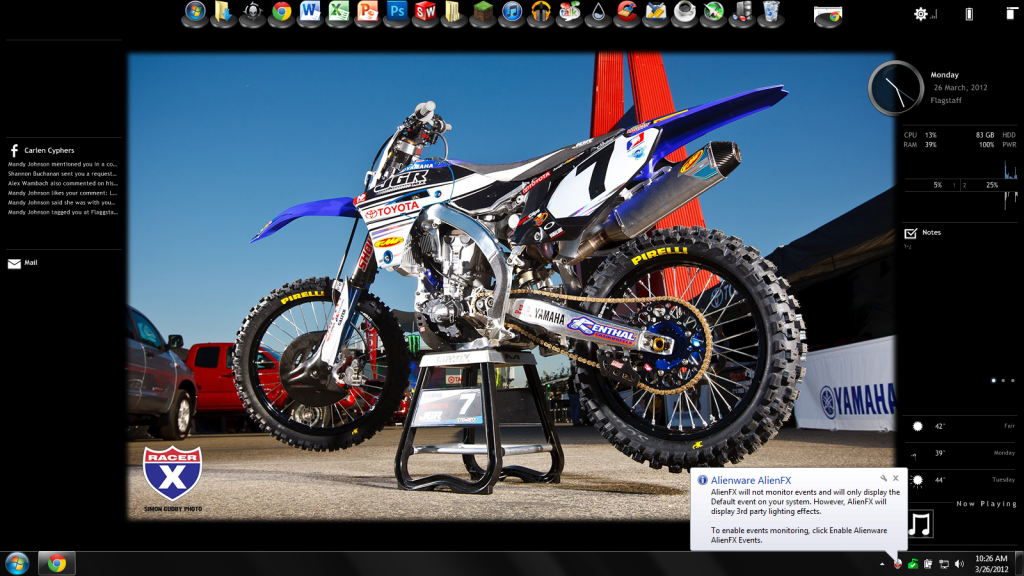This screenshot has height=576, width=1024.
Task: Launch SolidWorks from the dock
Action: point(425,12)
